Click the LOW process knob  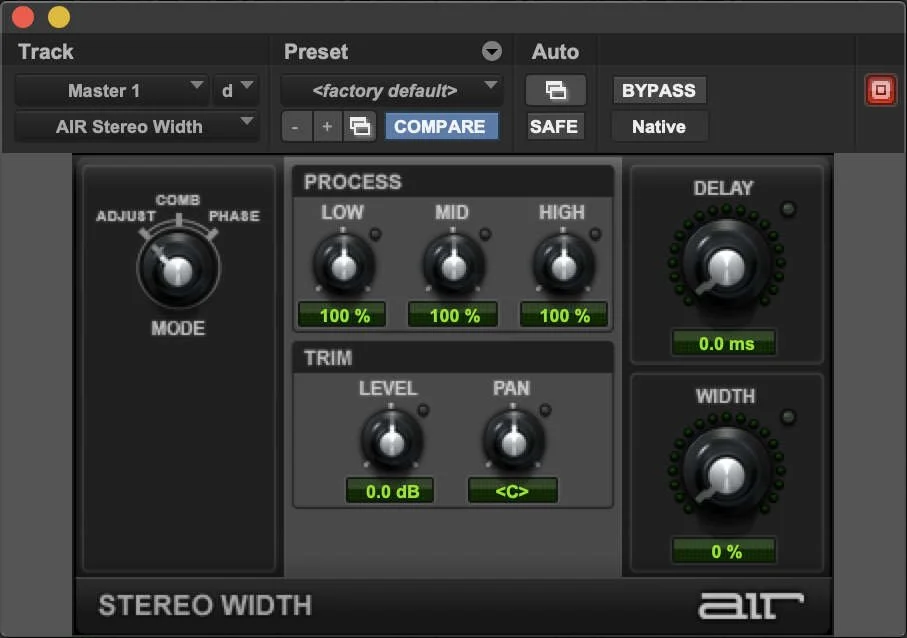tap(344, 265)
